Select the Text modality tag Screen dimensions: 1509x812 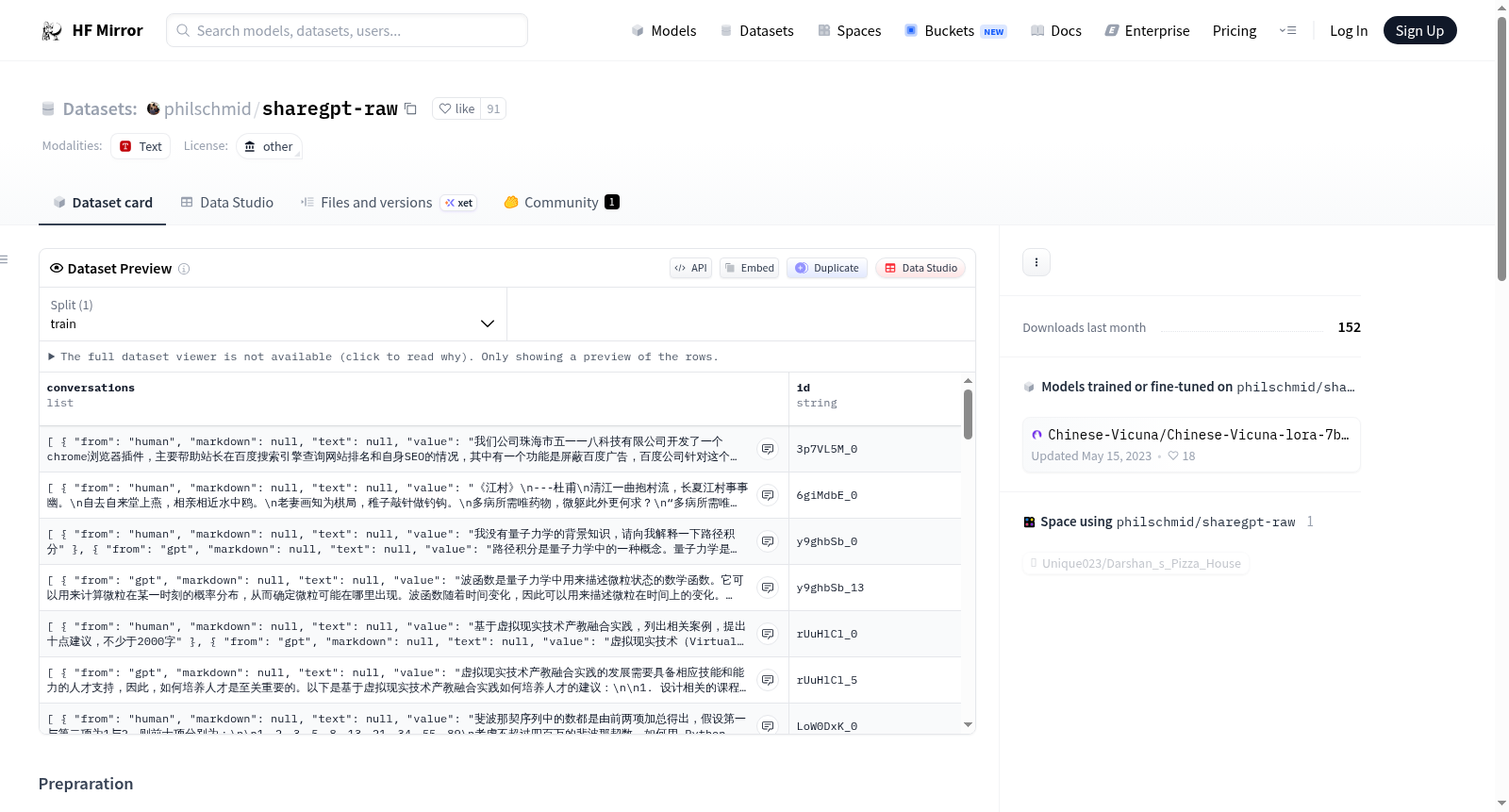[x=141, y=146]
